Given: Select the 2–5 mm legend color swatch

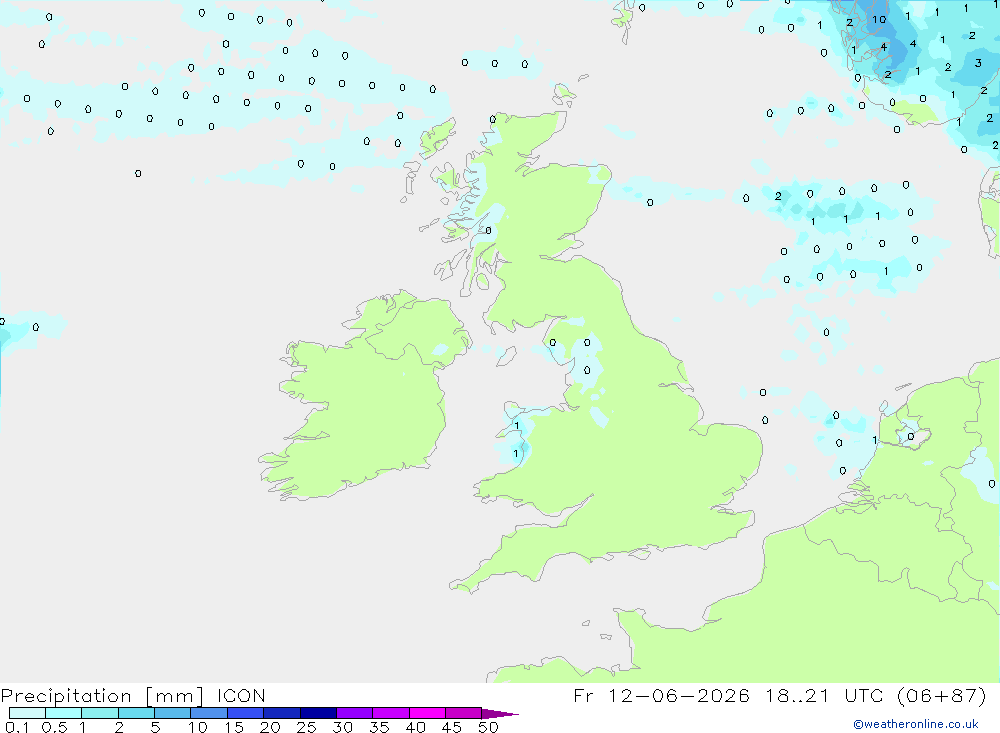Looking at the screenshot, I should (x=136, y=713).
